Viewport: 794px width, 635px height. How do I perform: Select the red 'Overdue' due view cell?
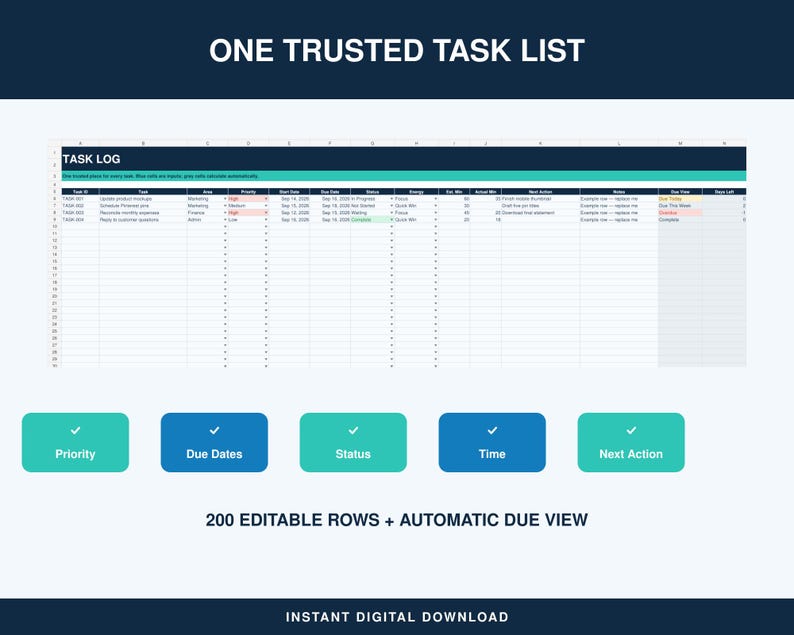click(x=680, y=213)
